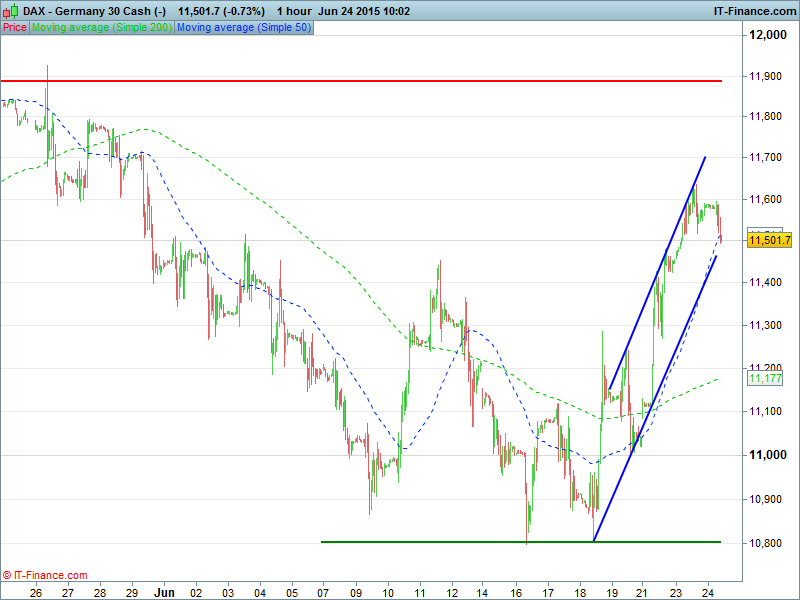Image resolution: width=800 pixels, height=600 pixels.
Task: Click date 24 on the time axis
Action: tap(707, 591)
